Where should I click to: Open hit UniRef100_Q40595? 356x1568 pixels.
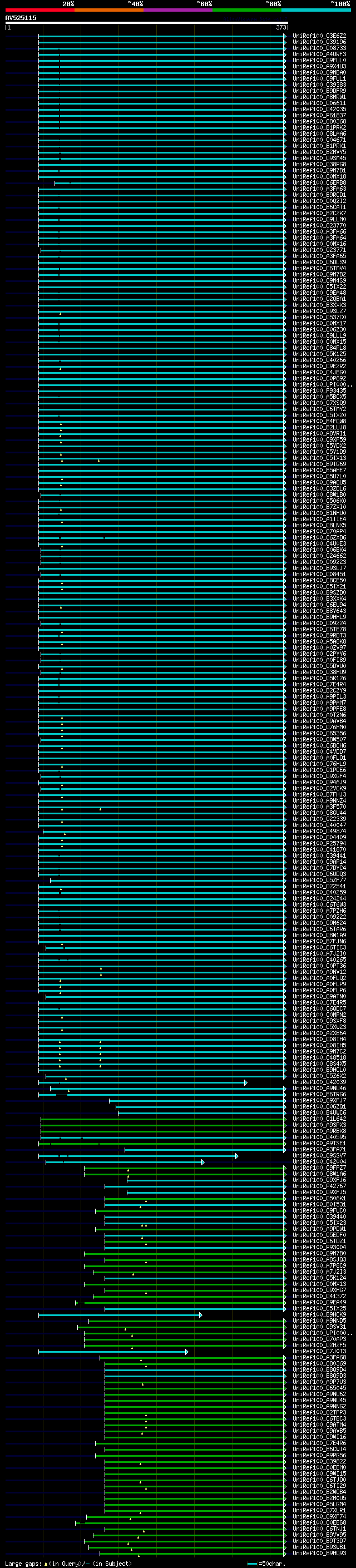tap(319, 1136)
